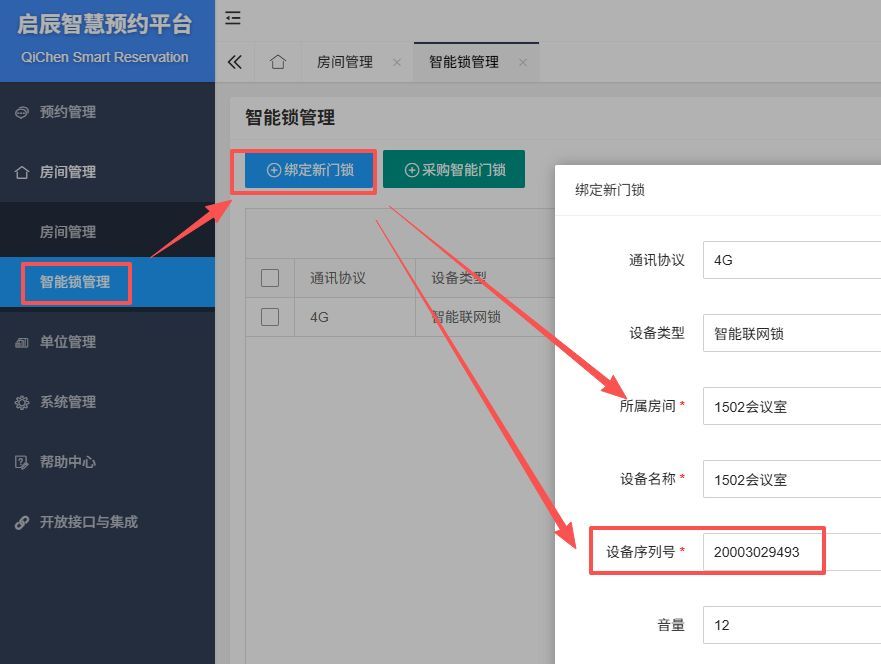Open 帮助中心 from sidebar
This screenshot has height=664, width=881.
coord(68,462)
